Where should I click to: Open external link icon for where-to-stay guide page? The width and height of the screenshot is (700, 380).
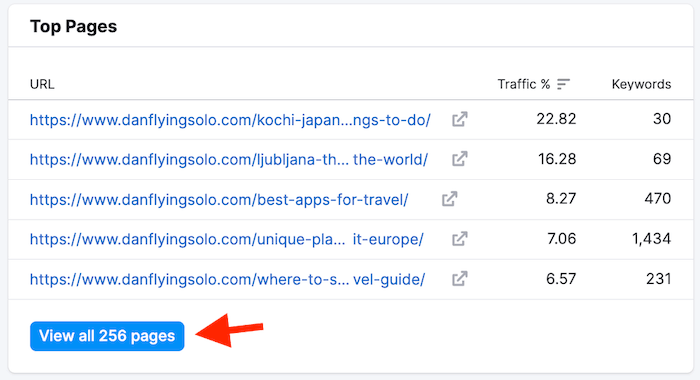pyautogui.click(x=459, y=279)
